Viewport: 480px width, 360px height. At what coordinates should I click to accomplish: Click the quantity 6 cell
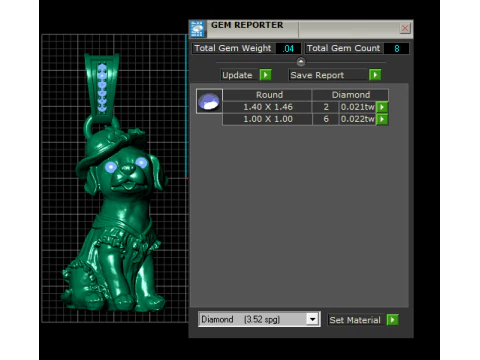click(x=326, y=119)
